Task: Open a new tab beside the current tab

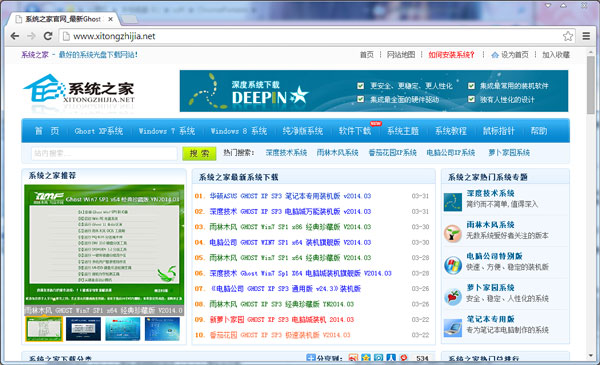Action: point(129,19)
